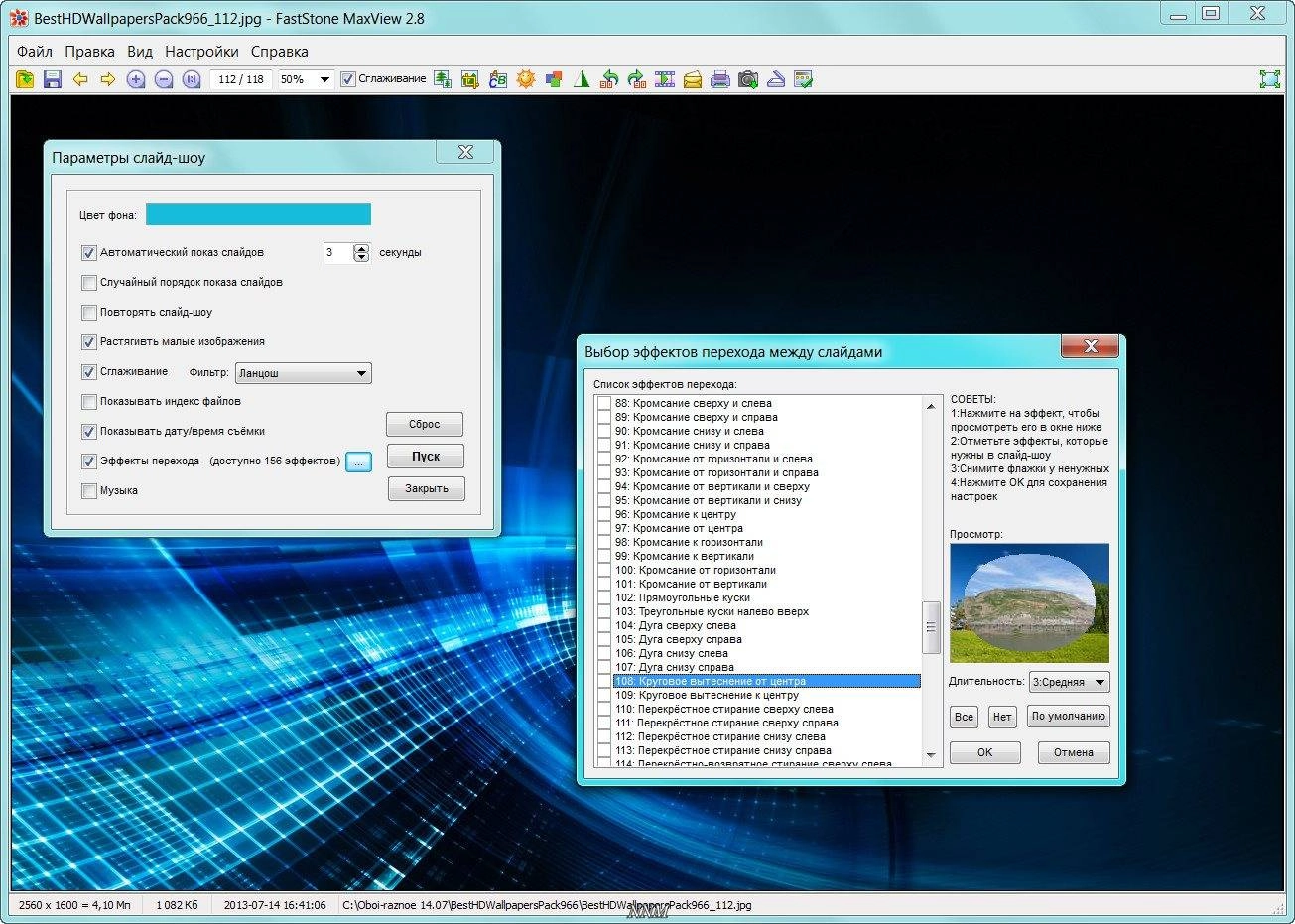This screenshot has width=1295, height=924.
Task: Click the effects browse button (...)
Action: coord(358,462)
